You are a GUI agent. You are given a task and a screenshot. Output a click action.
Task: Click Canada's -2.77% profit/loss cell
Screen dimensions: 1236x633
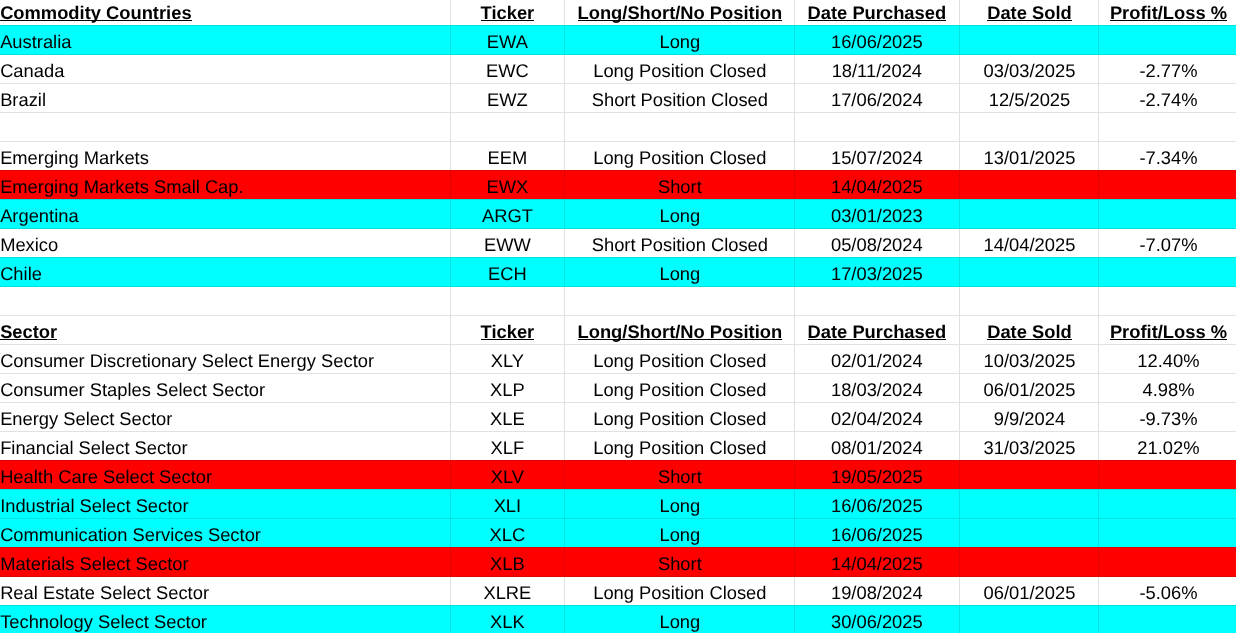pos(1167,71)
